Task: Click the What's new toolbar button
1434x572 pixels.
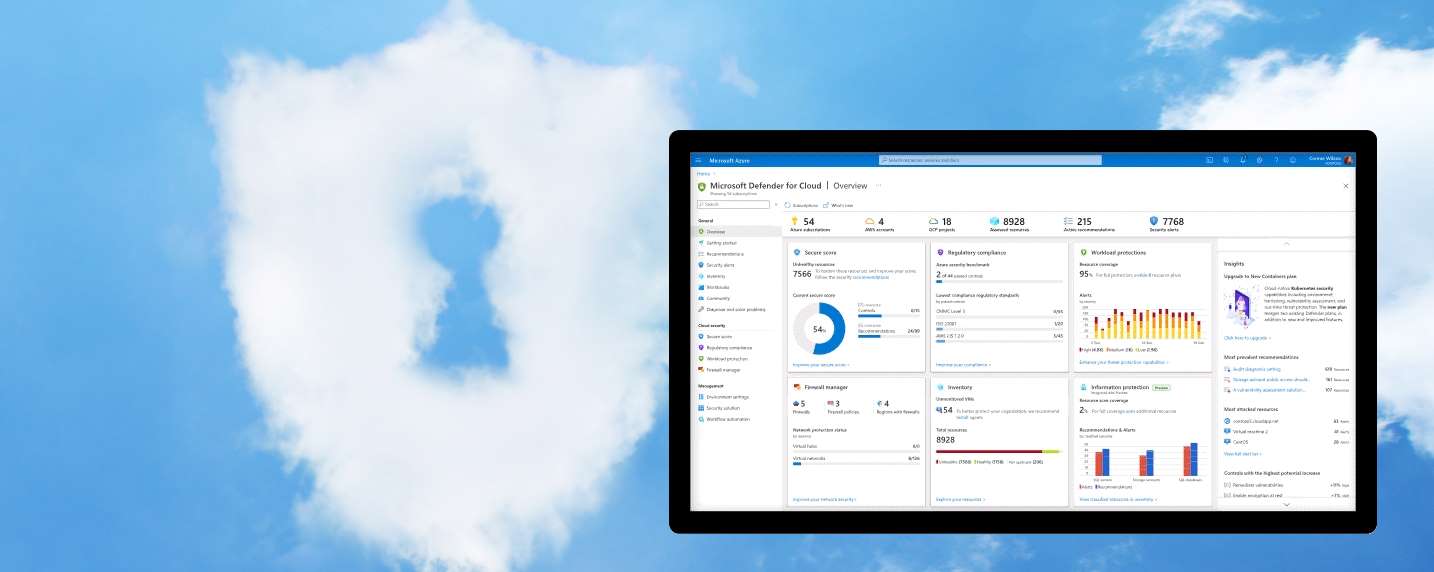Action: (x=838, y=205)
